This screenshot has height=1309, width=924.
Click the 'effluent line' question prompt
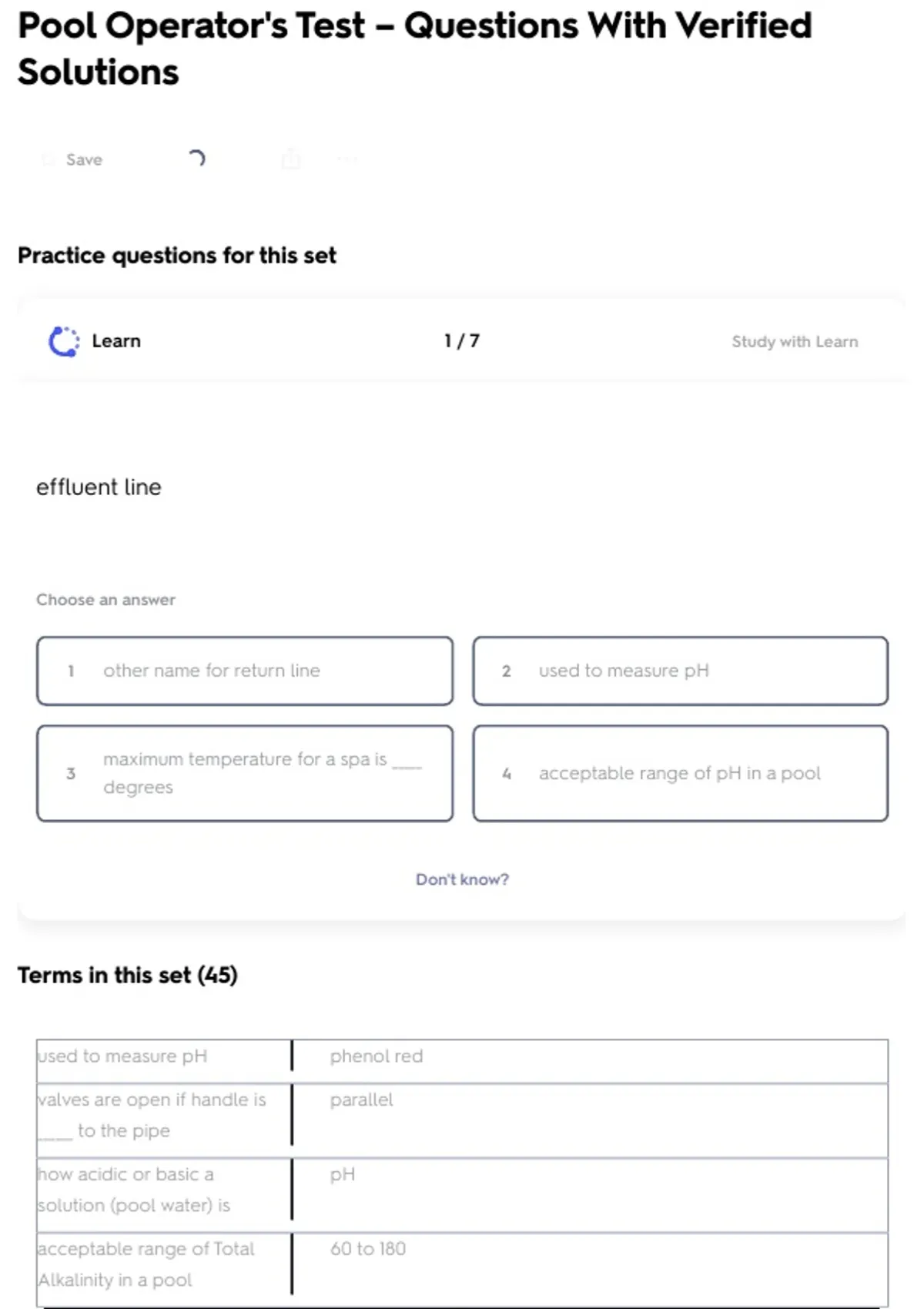99,487
